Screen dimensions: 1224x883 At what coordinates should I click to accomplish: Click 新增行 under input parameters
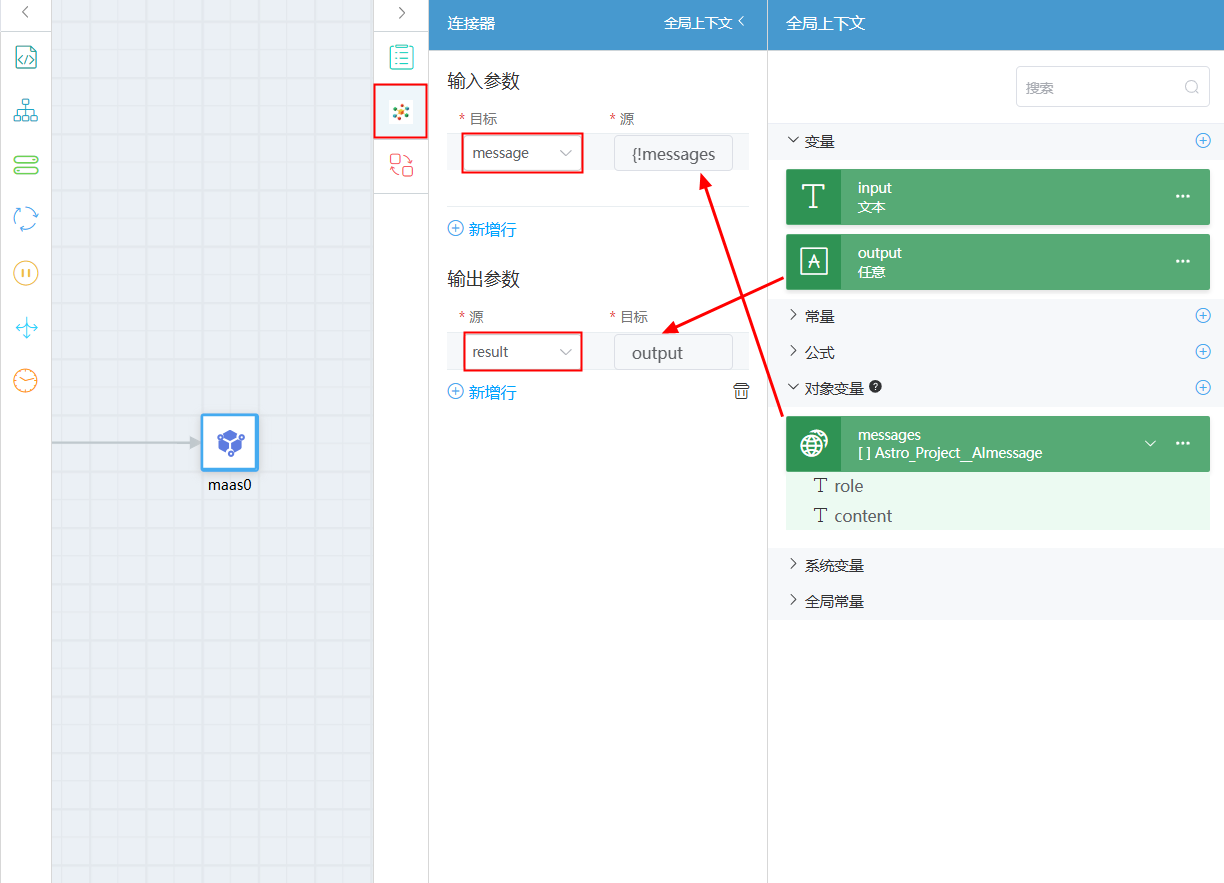tap(482, 229)
